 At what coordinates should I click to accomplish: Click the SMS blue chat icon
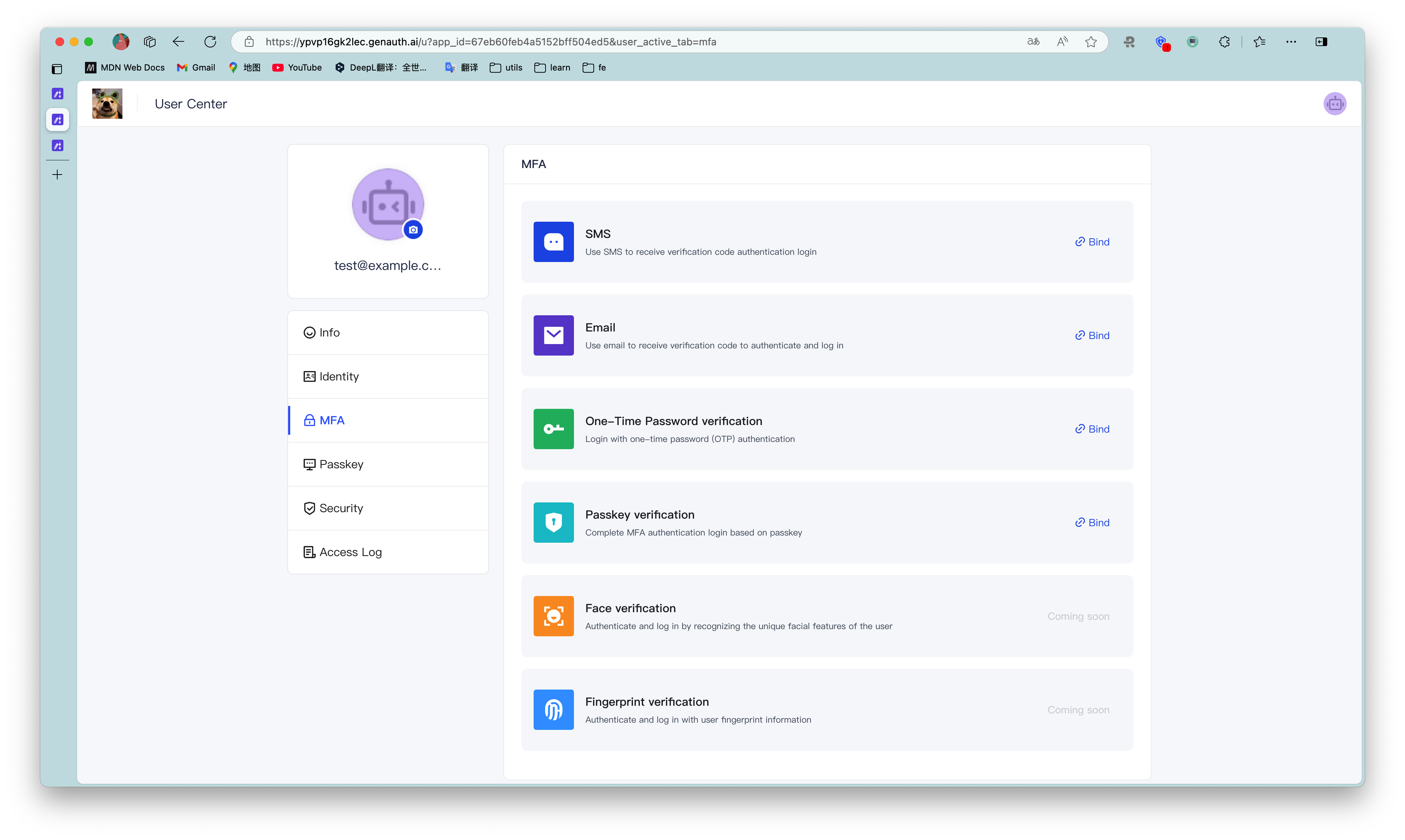(553, 242)
